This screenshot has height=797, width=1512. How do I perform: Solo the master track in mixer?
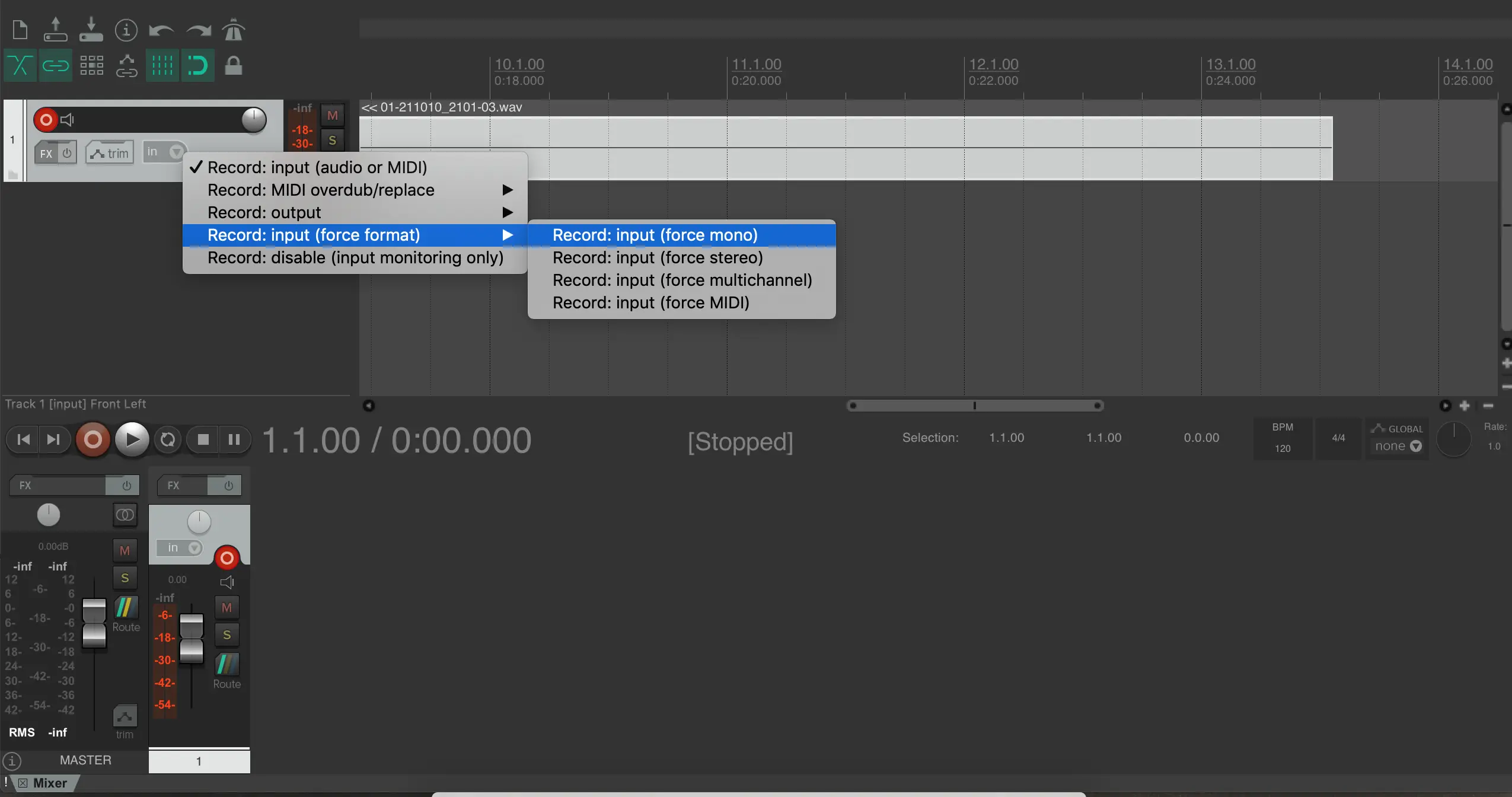pos(125,578)
